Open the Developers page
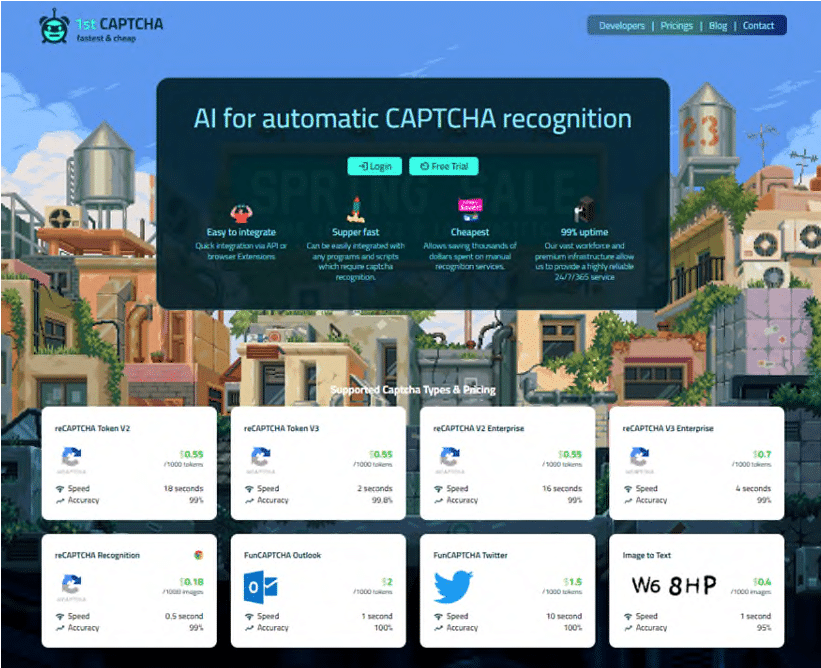821x668 pixels. click(x=621, y=25)
